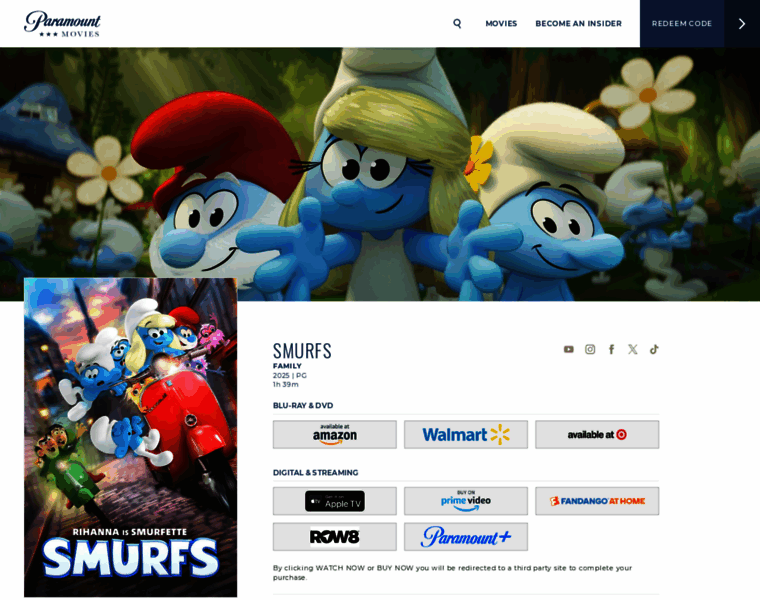Image resolution: width=760 pixels, height=600 pixels.
Task: Select the available at Target button
Action: pyautogui.click(x=597, y=434)
